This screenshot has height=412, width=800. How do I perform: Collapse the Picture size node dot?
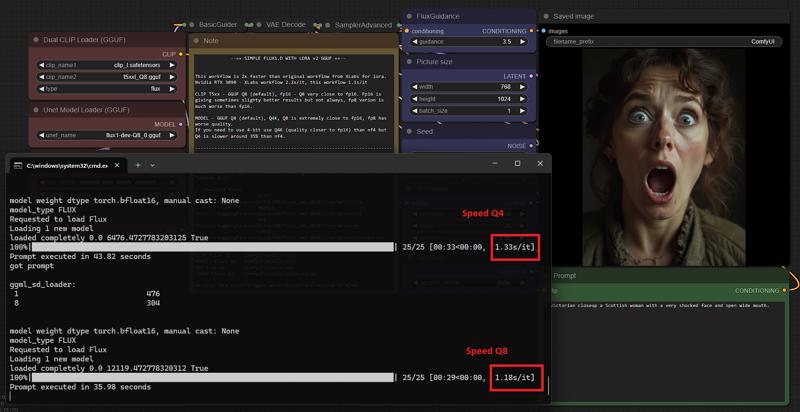[409, 62]
